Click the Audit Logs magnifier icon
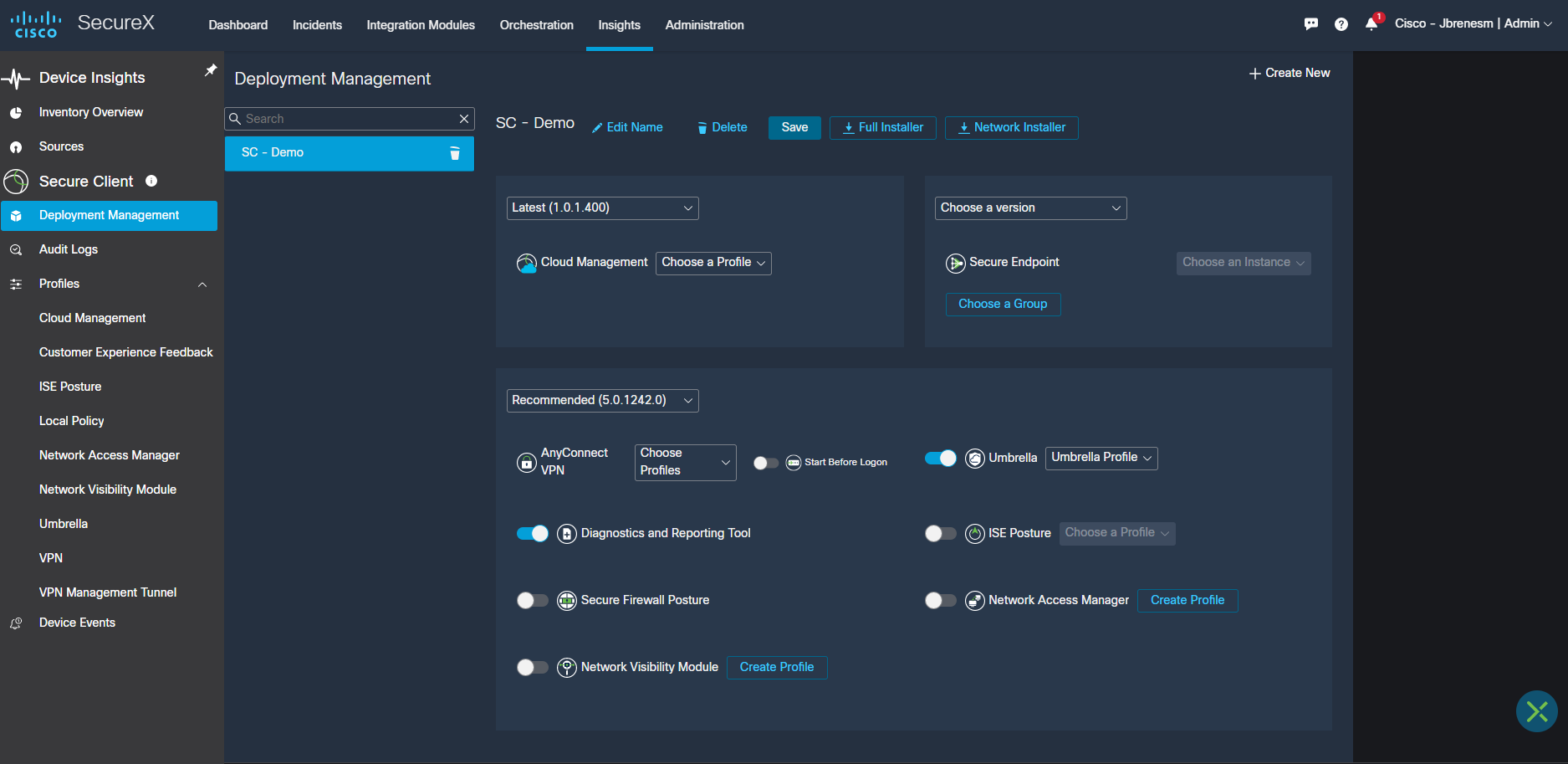The image size is (1568, 764). pyautogui.click(x=16, y=249)
